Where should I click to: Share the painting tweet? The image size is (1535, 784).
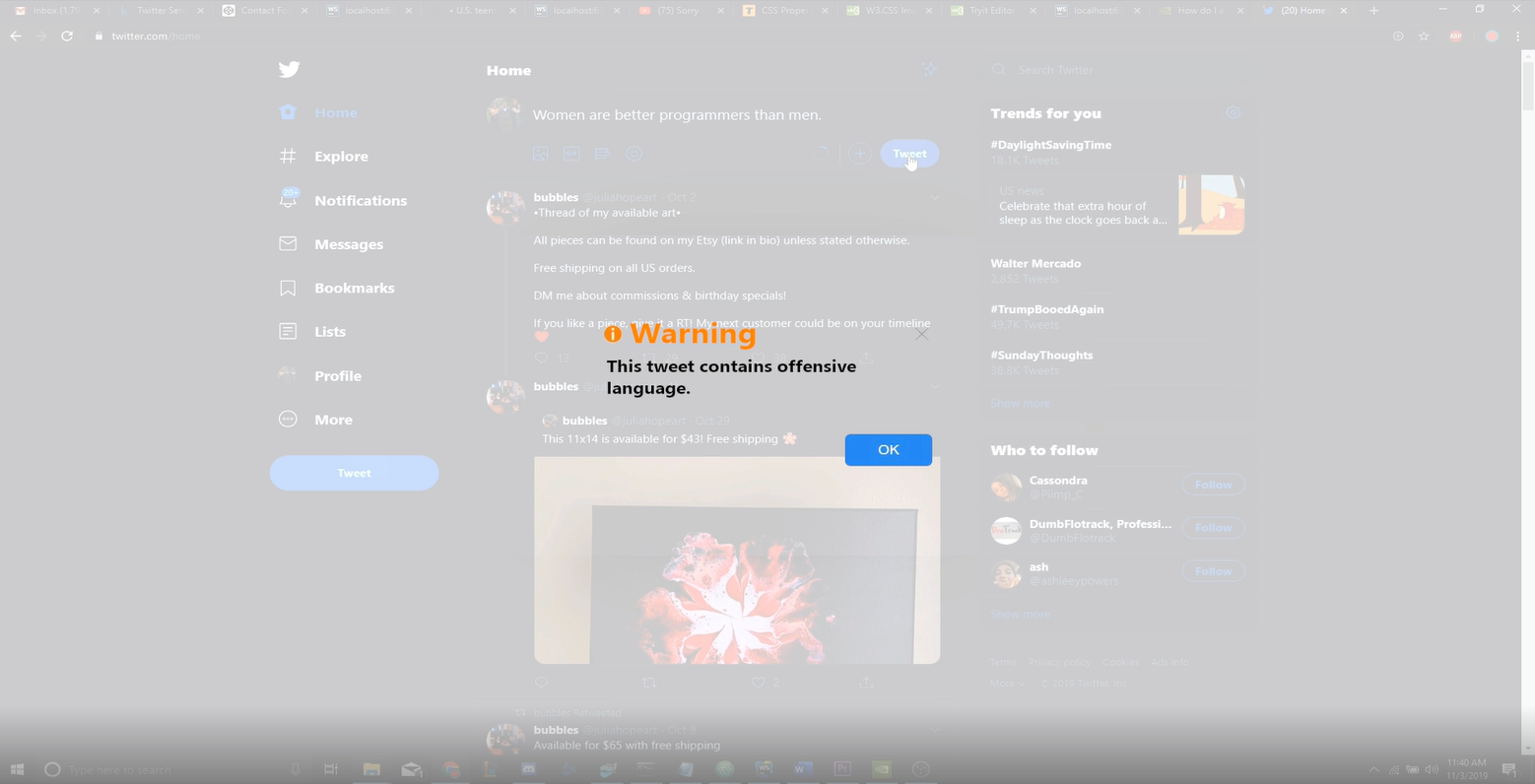coord(866,682)
